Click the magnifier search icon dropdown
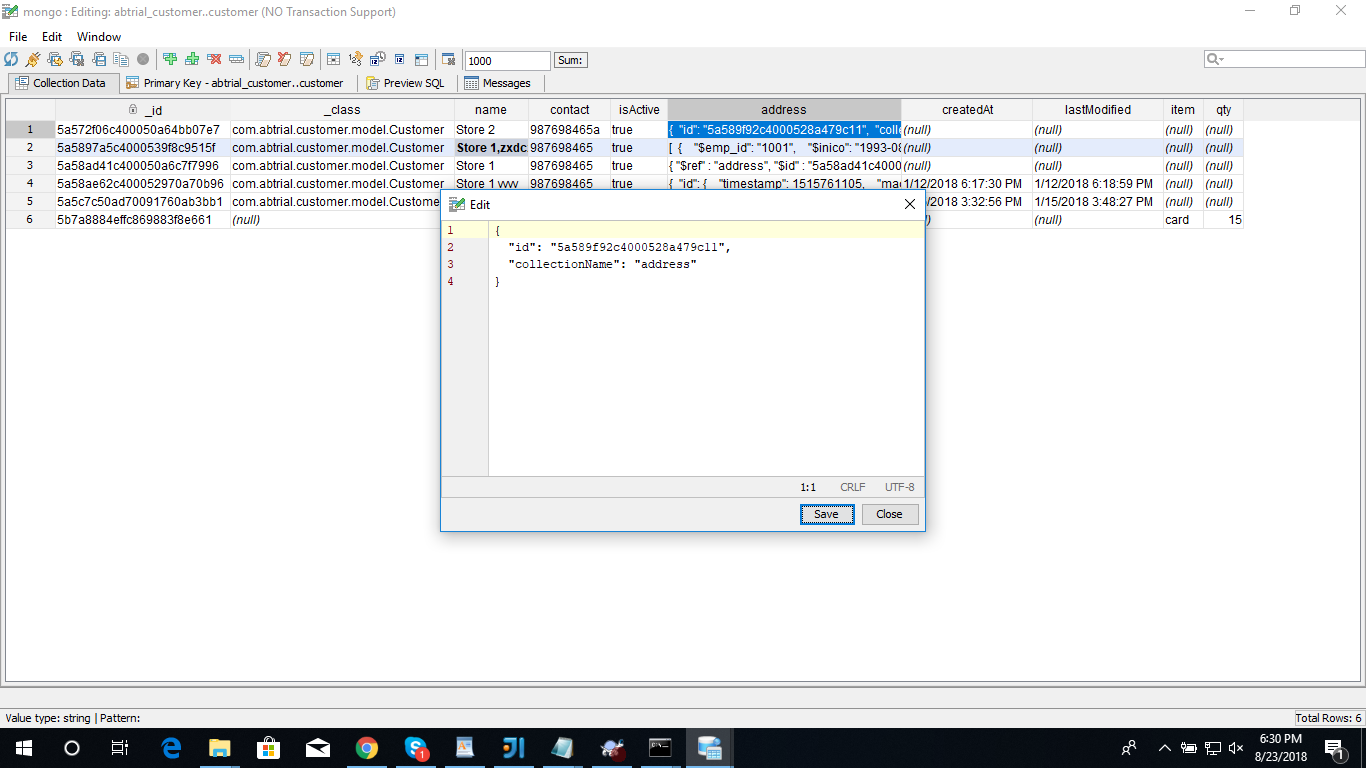This screenshot has height=768, width=1366. [1216, 60]
